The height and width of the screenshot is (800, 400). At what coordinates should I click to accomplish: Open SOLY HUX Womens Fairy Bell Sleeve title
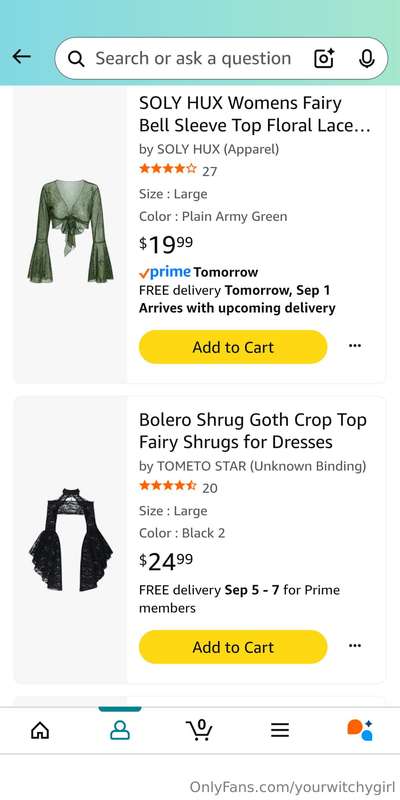(255, 114)
